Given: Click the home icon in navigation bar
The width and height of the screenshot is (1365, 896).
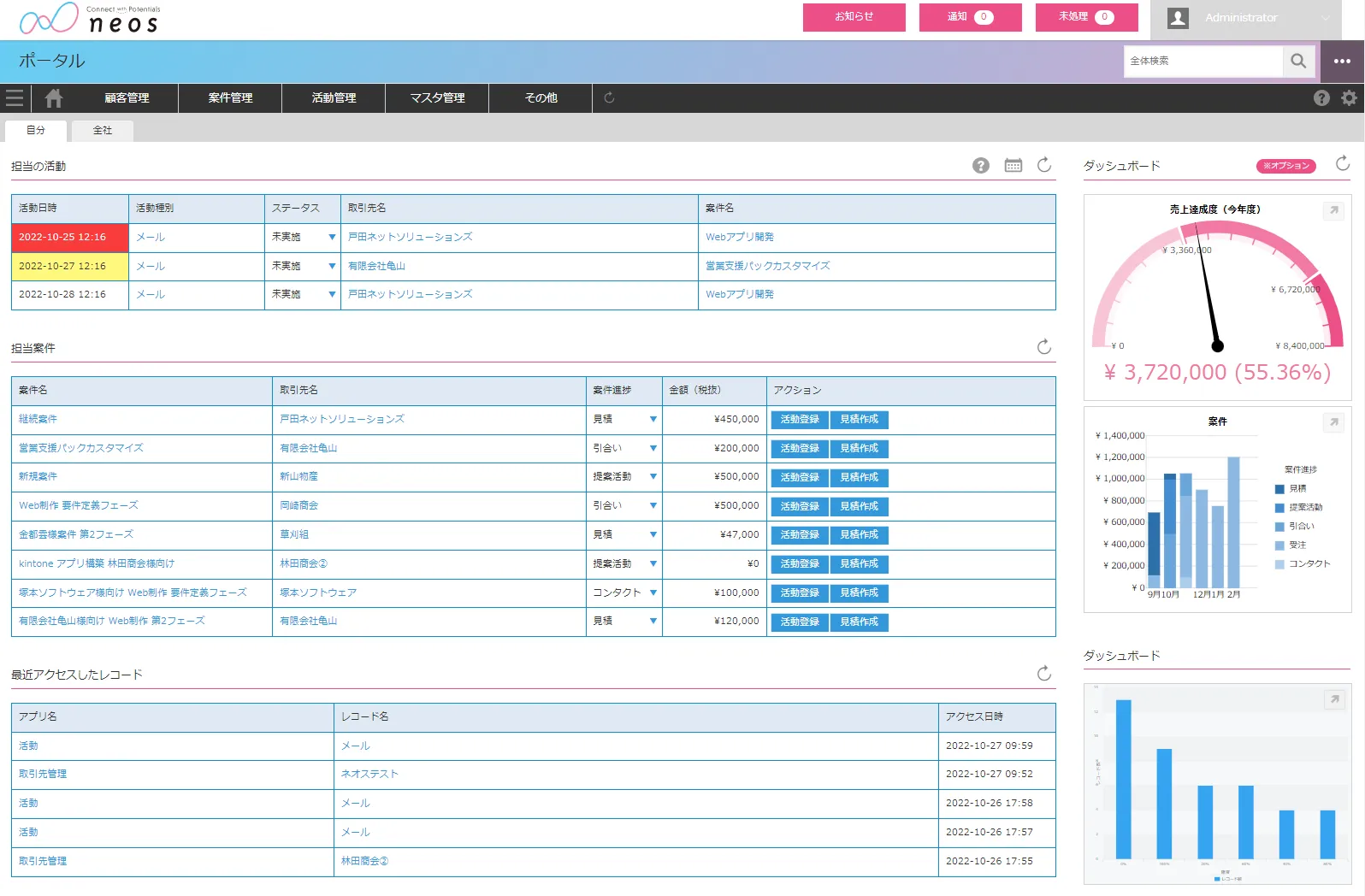Looking at the screenshot, I should coord(54,98).
